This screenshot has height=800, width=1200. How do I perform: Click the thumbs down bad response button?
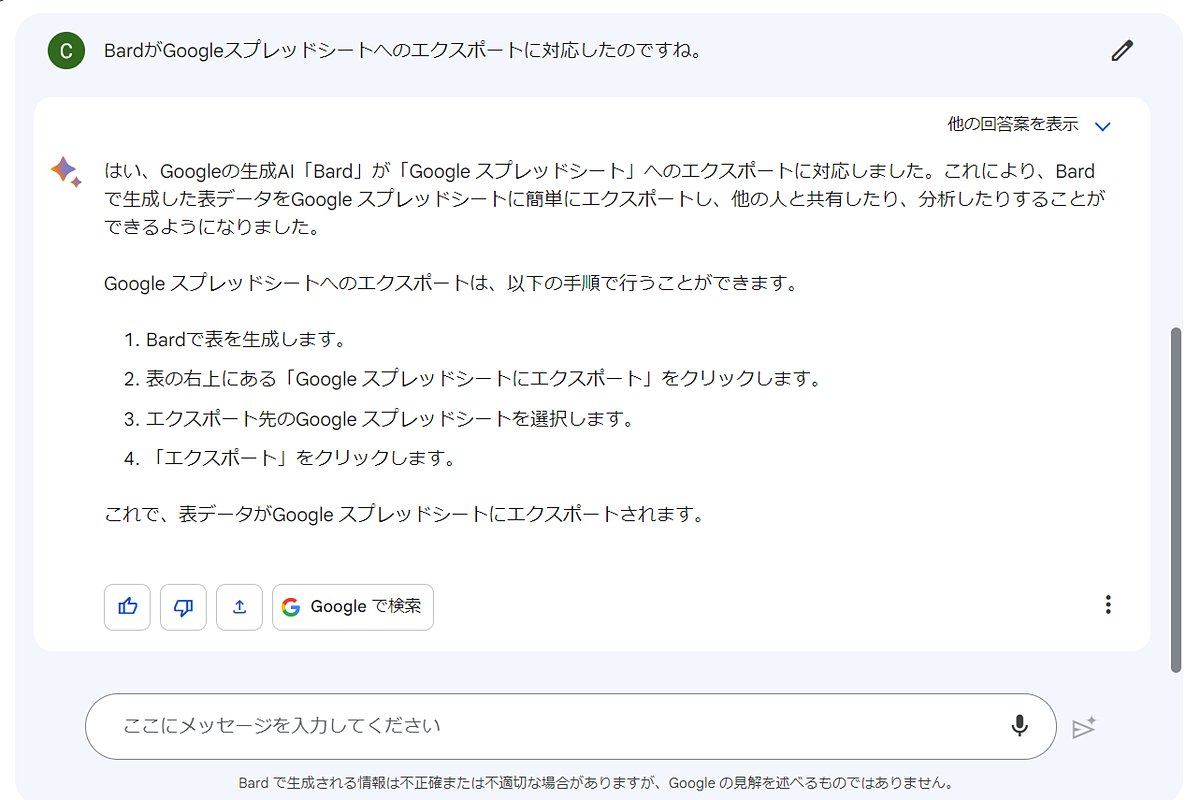(183, 607)
